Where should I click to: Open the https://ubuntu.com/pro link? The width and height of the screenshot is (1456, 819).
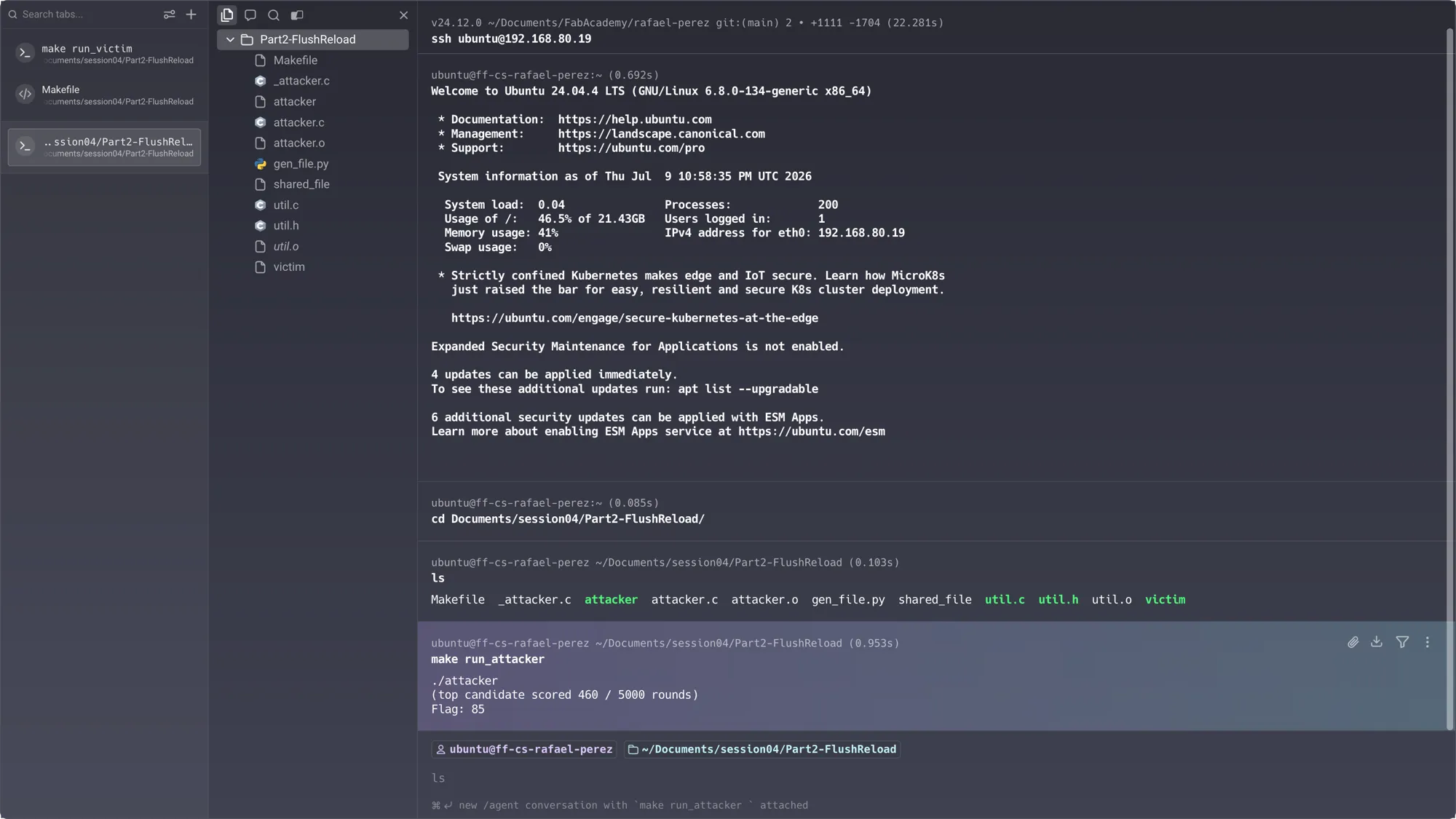631,148
